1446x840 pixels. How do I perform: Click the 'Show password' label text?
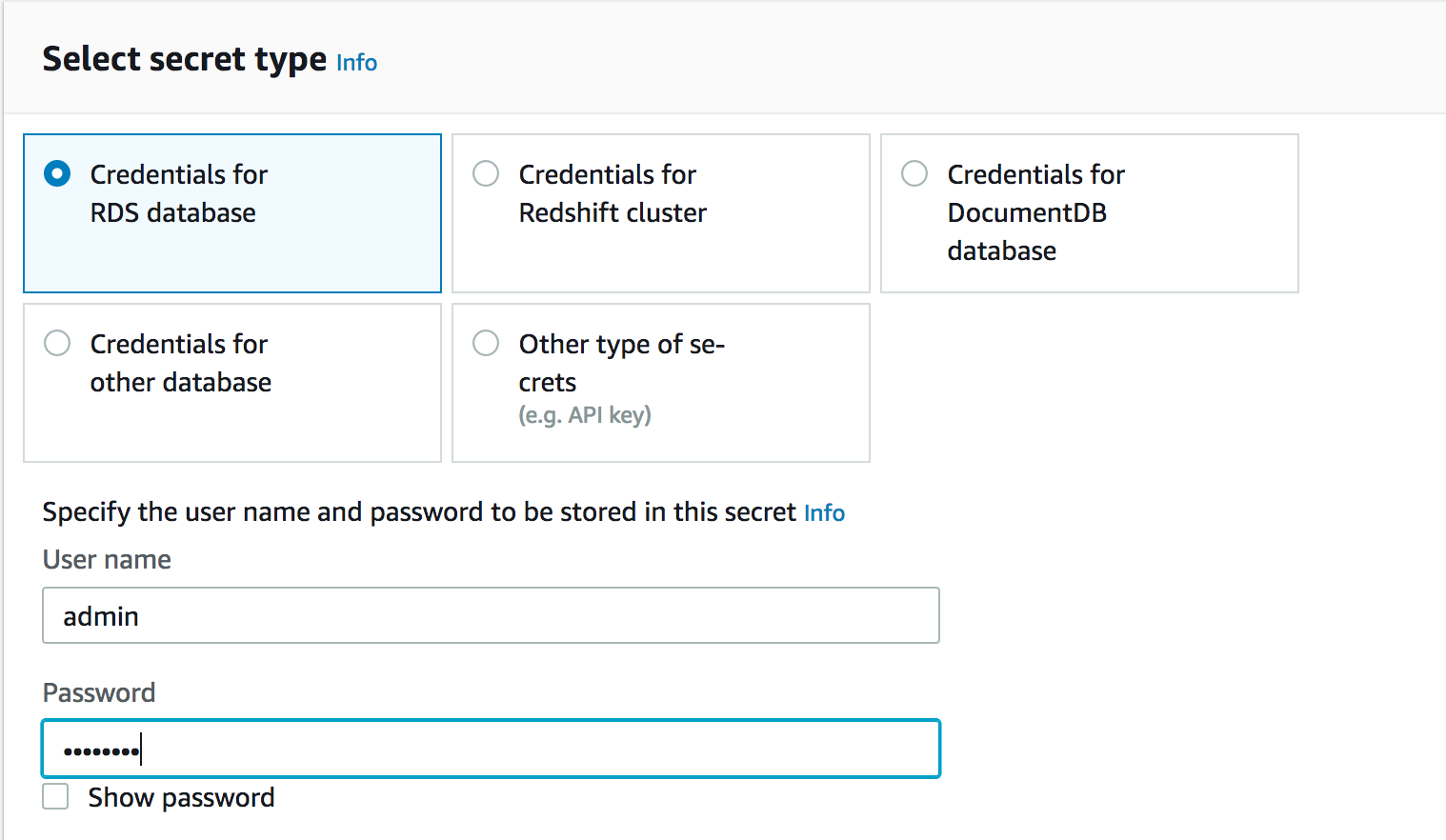[181, 797]
